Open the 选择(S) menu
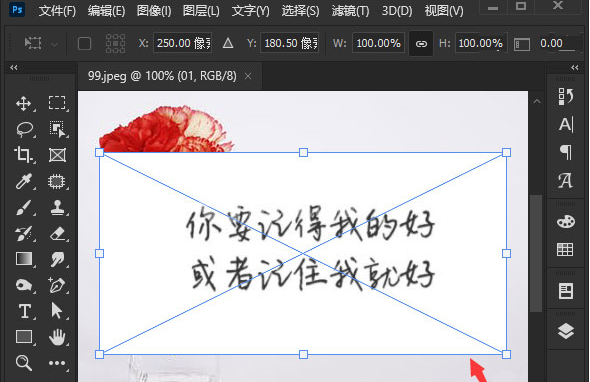 pyautogui.click(x=300, y=11)
